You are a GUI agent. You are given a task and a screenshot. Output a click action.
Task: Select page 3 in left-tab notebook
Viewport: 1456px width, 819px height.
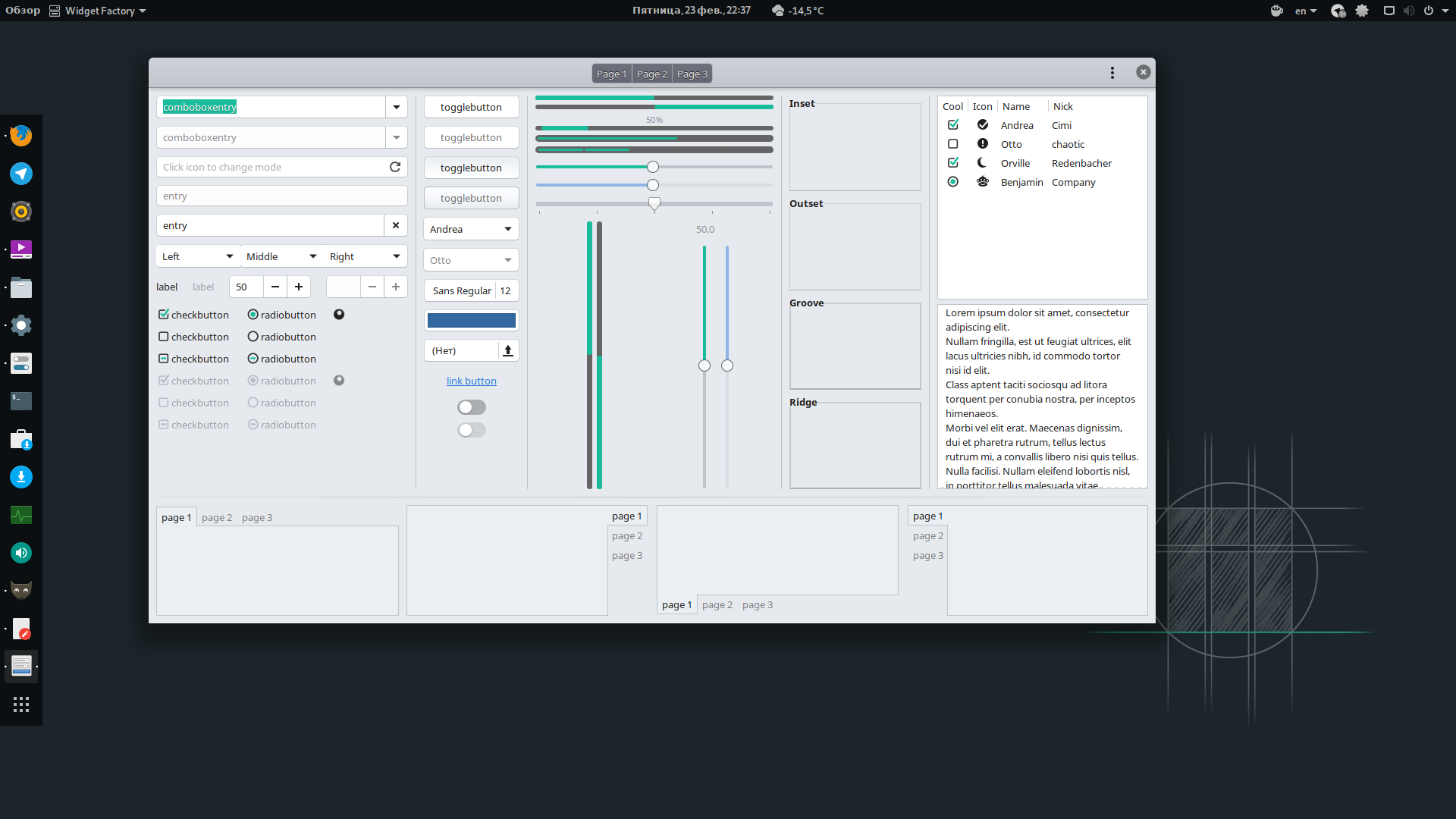click(x=928, y=555)
